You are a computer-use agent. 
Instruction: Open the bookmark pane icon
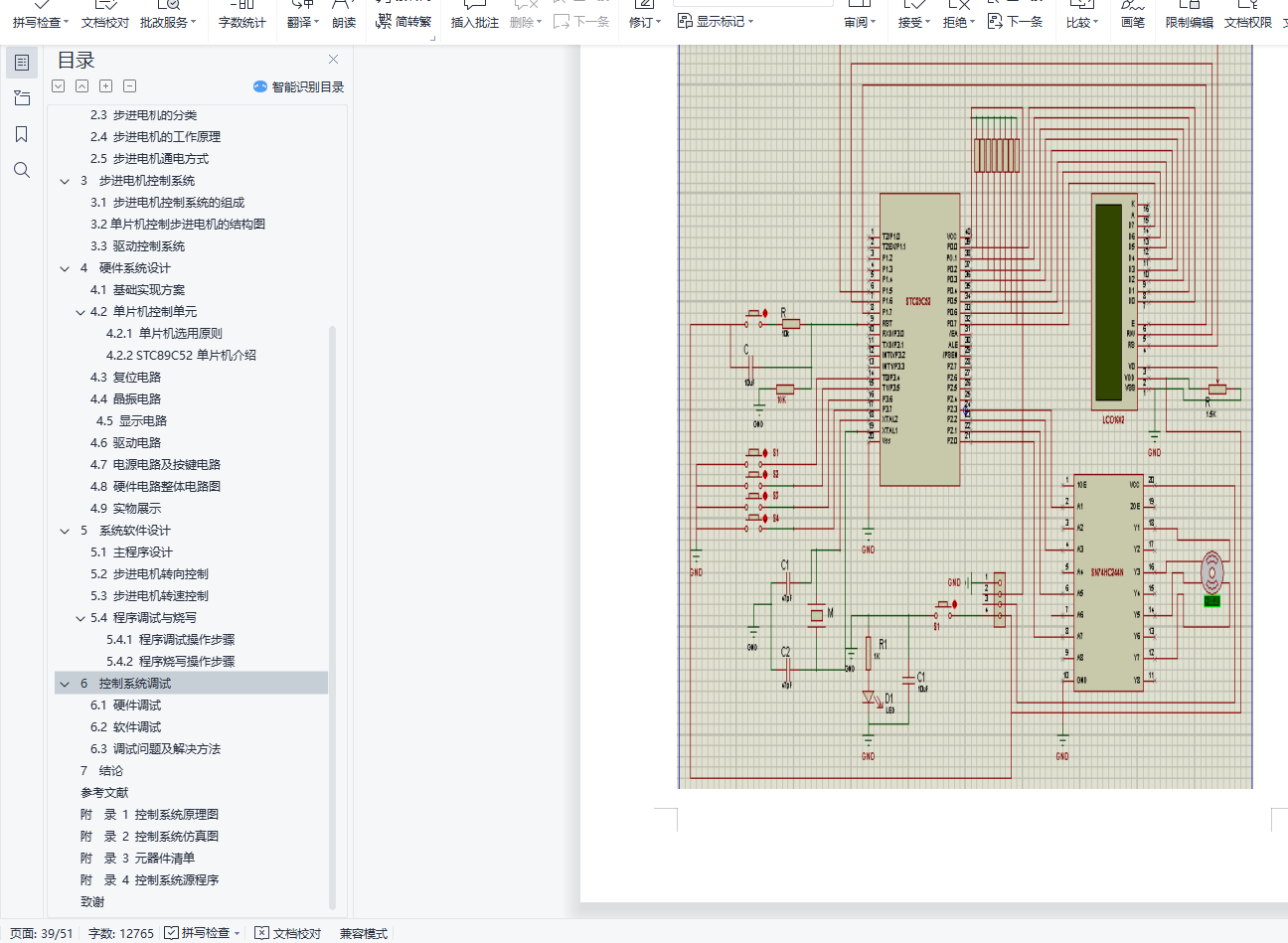(22, 134)
